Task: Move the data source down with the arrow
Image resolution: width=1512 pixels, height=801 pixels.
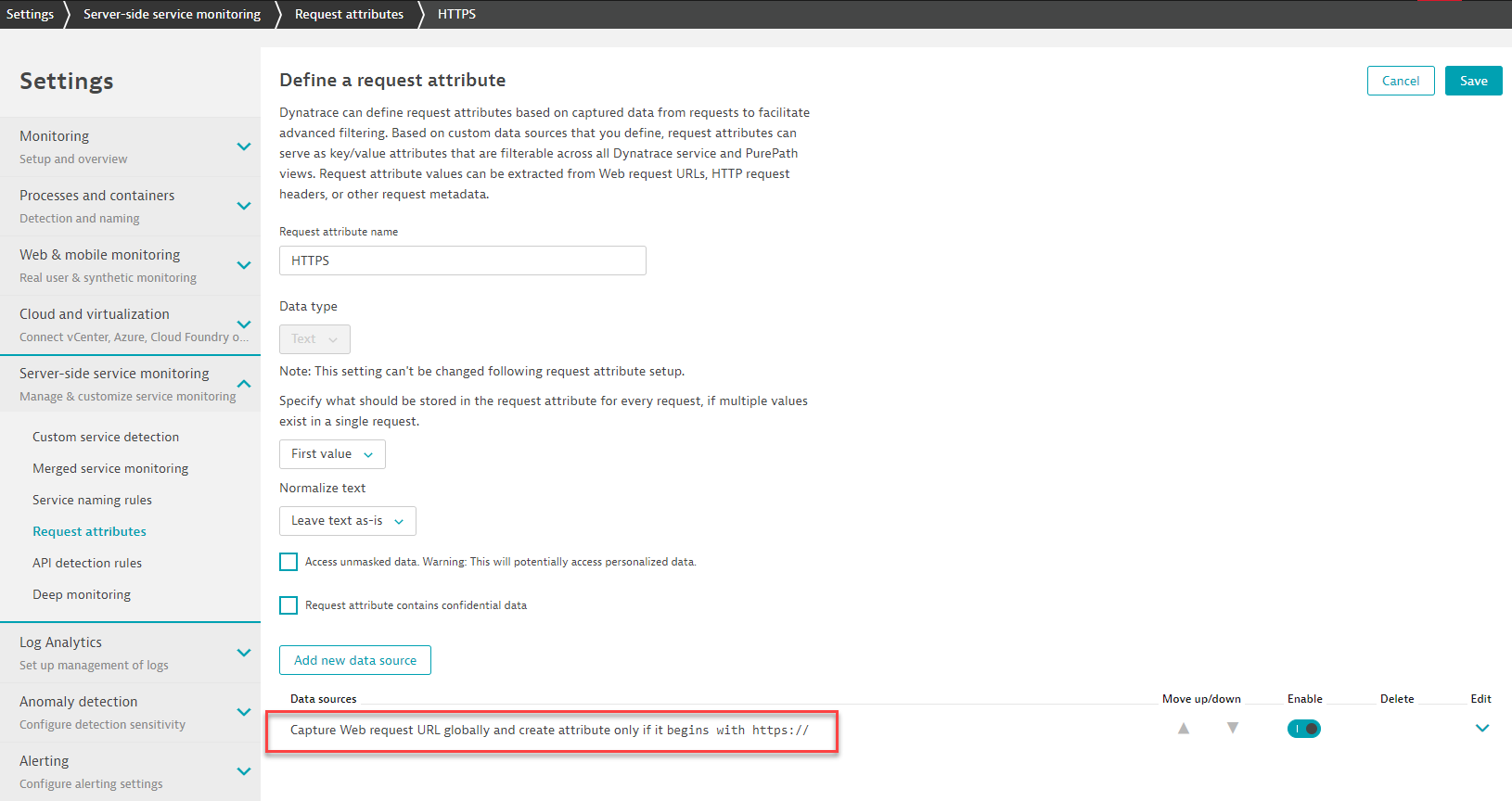Action: pos(1233,729)
